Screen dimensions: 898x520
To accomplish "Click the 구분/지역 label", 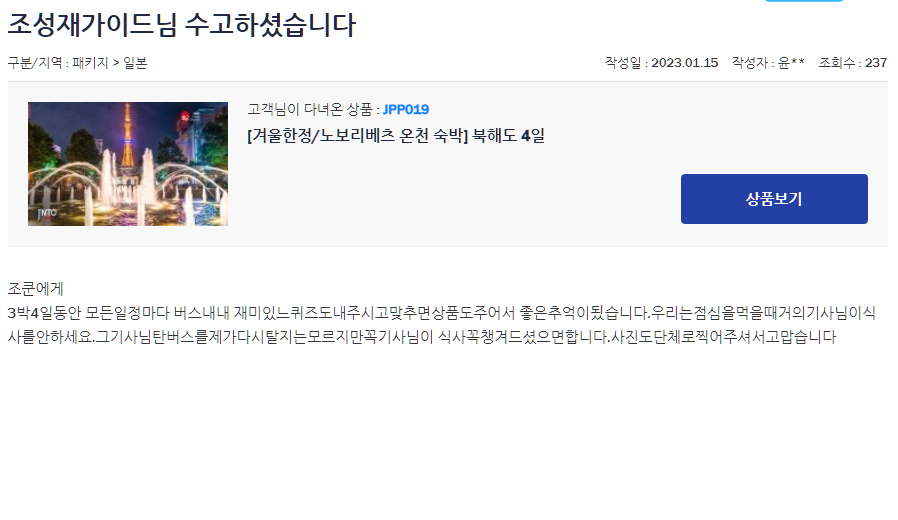I will [x=35, y=63].
